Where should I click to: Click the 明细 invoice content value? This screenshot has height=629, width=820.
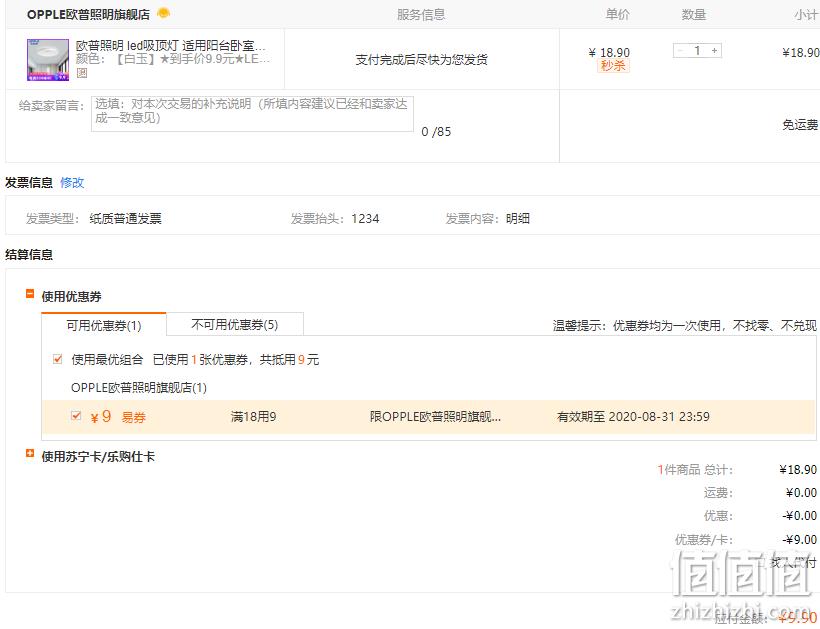518,219
